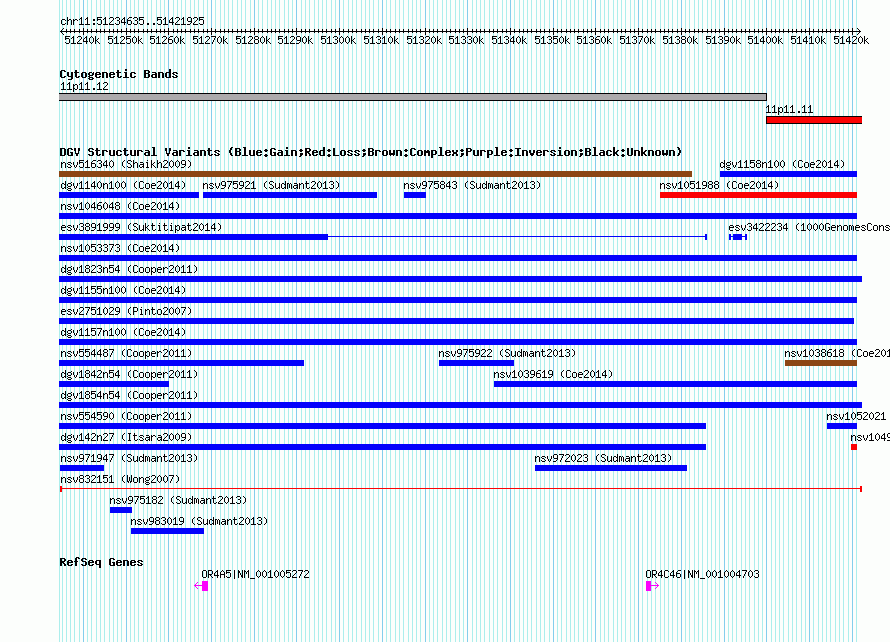
Task: Click the red nsv1051988 loss variant bar
Action: [758, 195]
